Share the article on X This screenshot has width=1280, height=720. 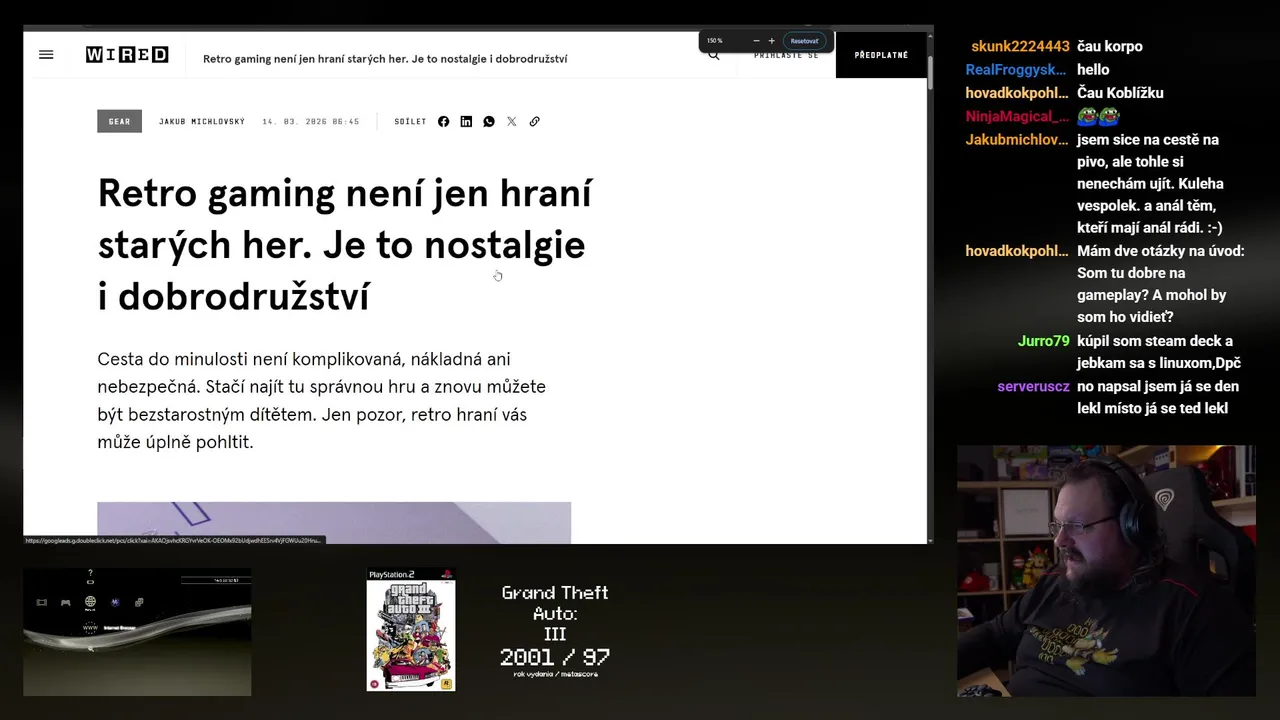[512, 121]
